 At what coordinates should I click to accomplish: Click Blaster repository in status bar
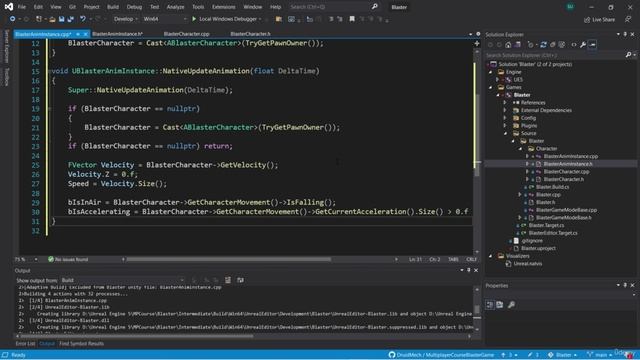tap(562, 355)
